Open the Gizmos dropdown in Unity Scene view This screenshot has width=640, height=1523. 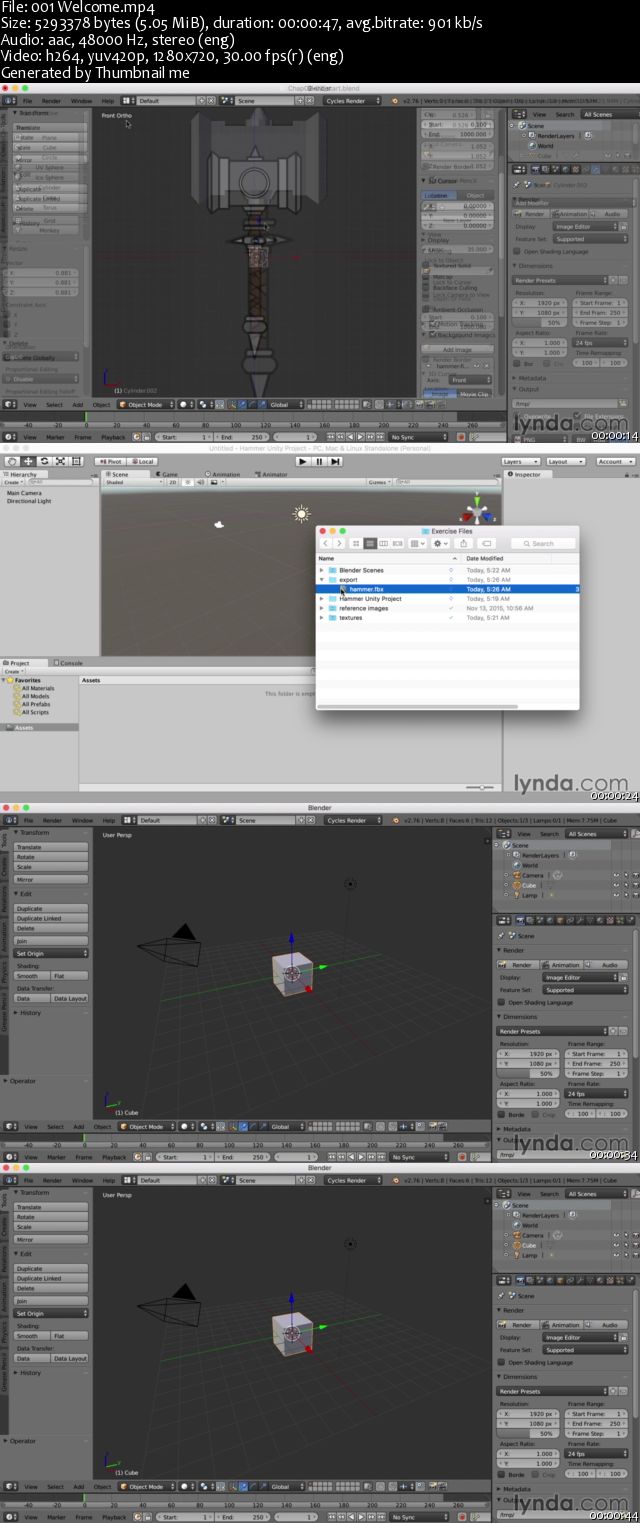pyautogui.click(x=380, y=482)
